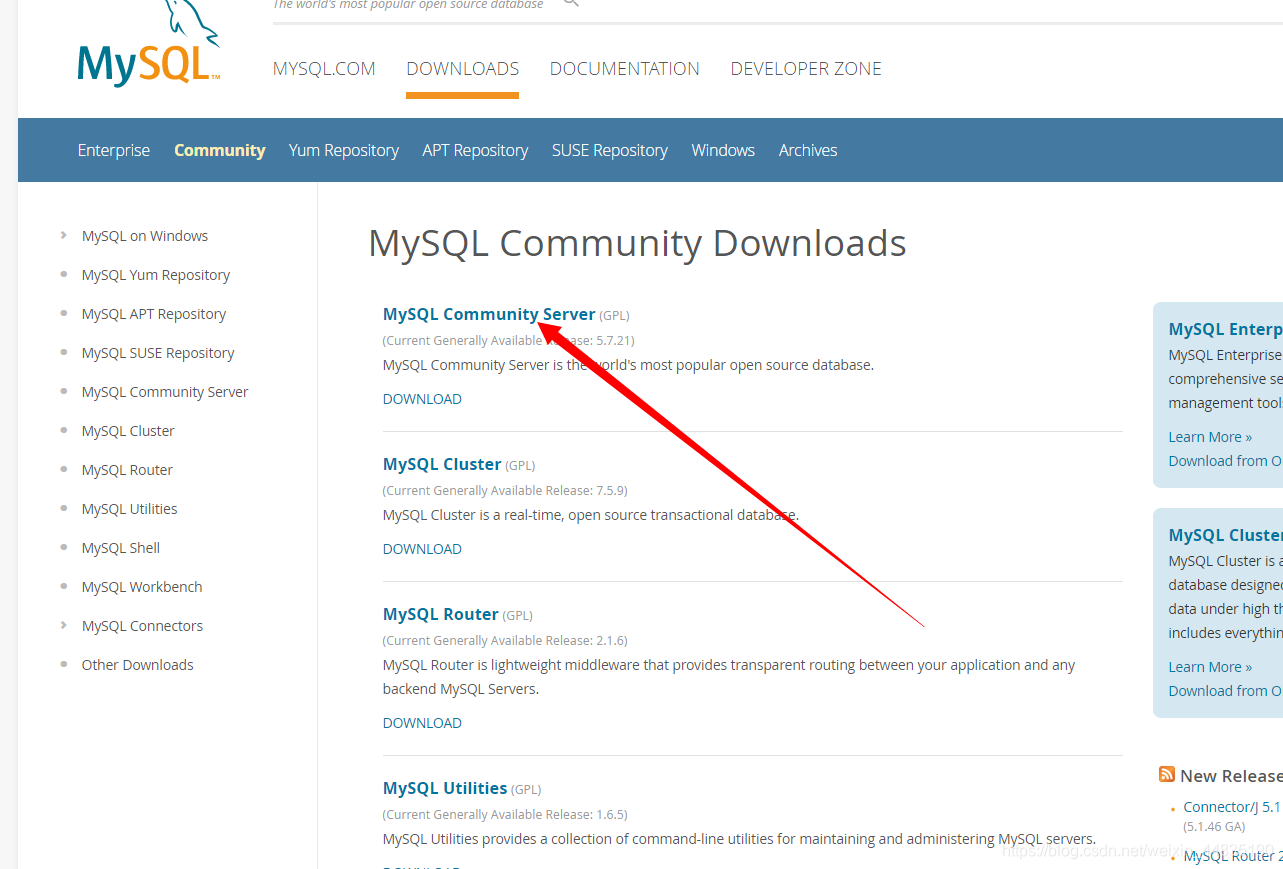Click MySQL Utilities heading link
This screenshot has height=869, width=1283.
tap(445, 788)
